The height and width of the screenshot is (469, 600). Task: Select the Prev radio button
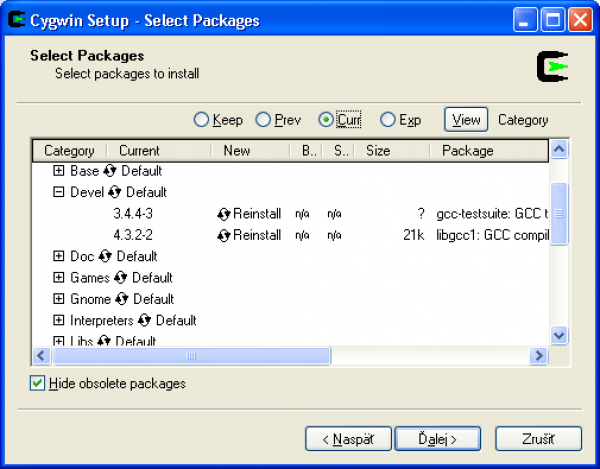point(263,120)
